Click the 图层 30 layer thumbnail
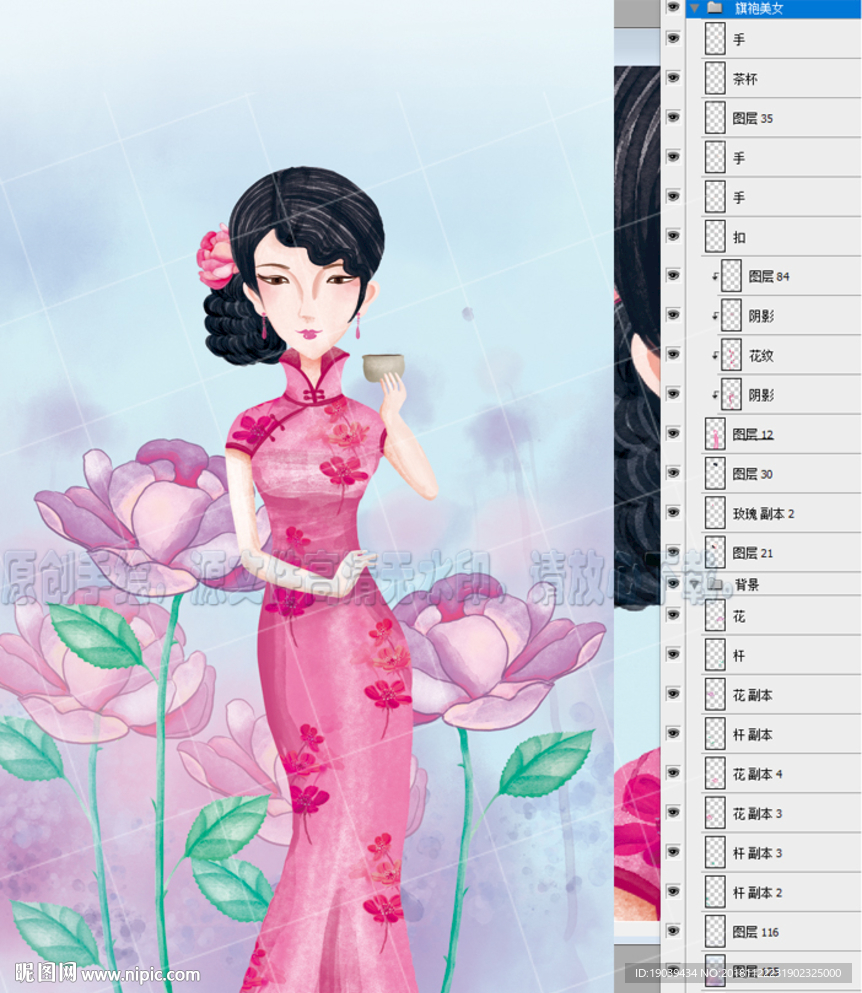The image size is (862, 993). pos(715,474)
